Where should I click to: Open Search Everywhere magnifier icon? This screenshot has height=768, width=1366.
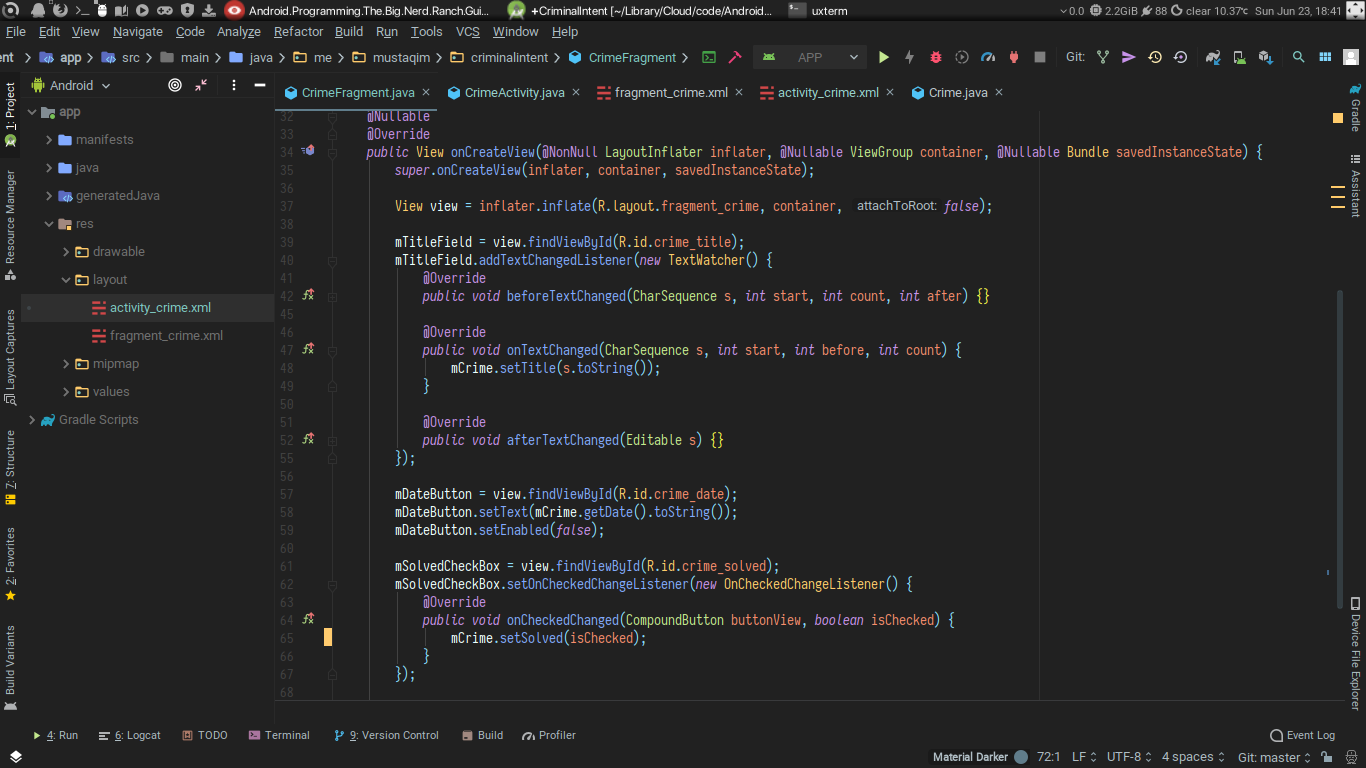[x=1299, y=58]
